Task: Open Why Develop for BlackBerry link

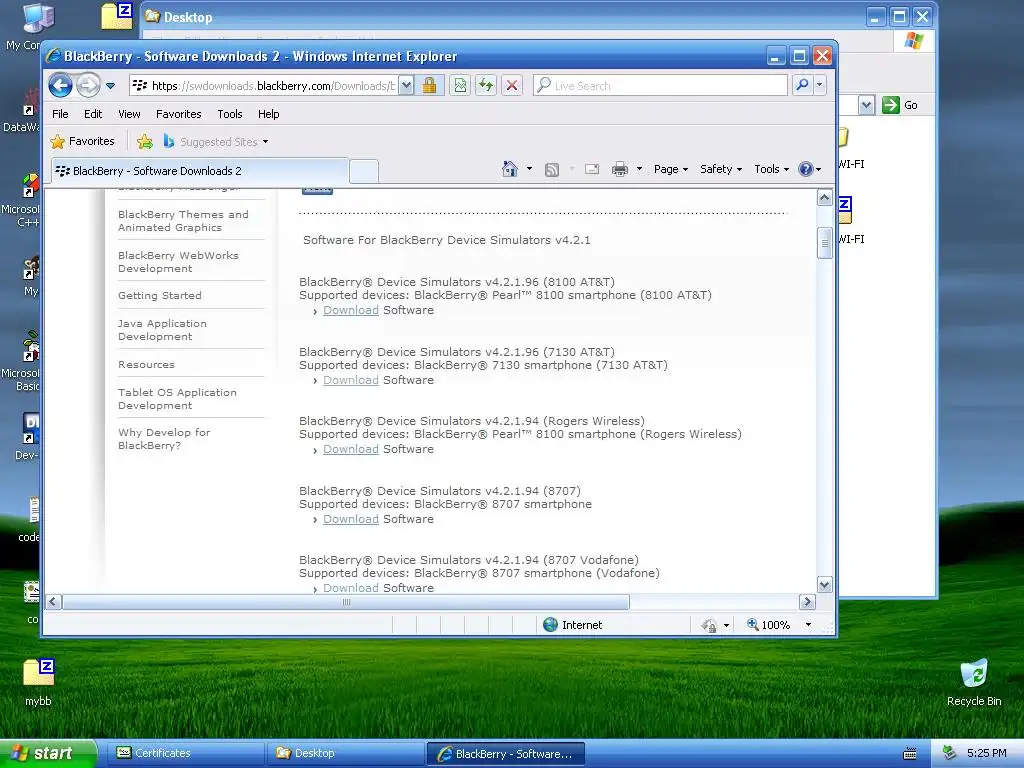Action: coord(165,439)
